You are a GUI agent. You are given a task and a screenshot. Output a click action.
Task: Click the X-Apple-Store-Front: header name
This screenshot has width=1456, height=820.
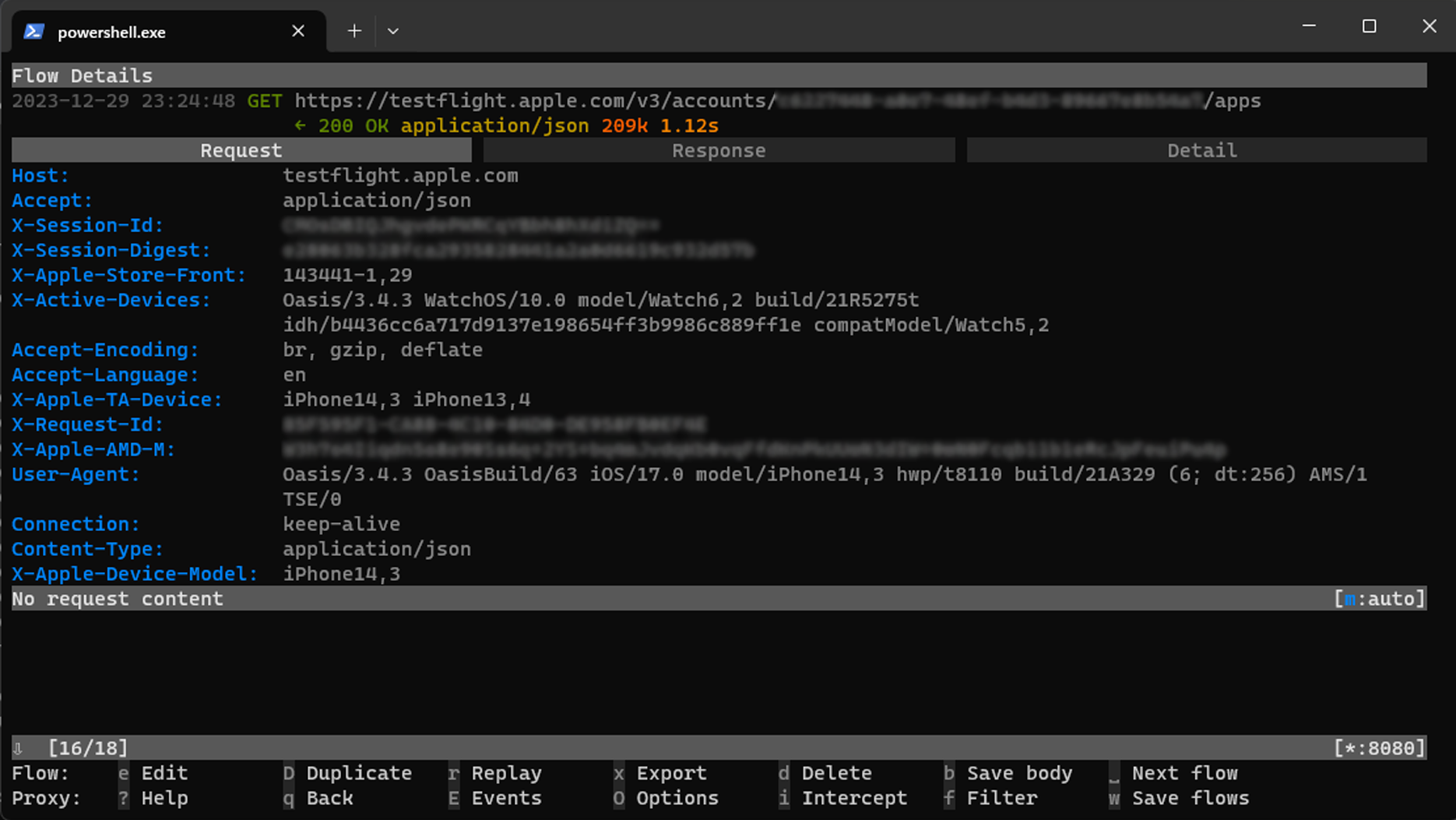pyautogui.click(x=129, y=275)
